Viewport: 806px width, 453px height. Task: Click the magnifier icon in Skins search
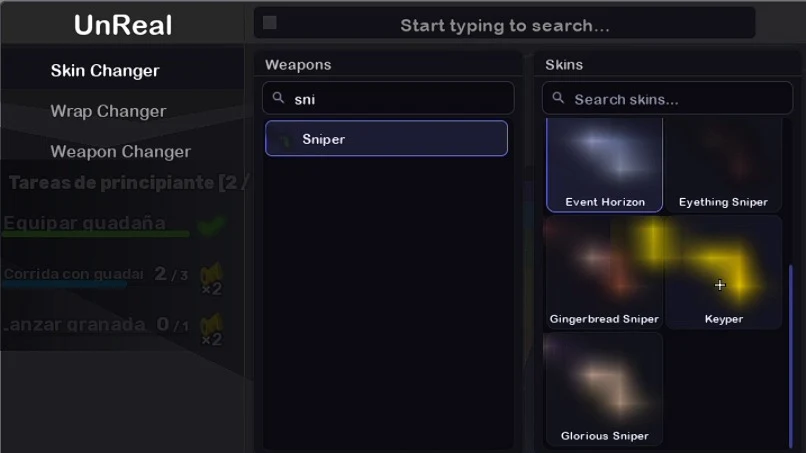pyautogui.click(x=558, y=98)
